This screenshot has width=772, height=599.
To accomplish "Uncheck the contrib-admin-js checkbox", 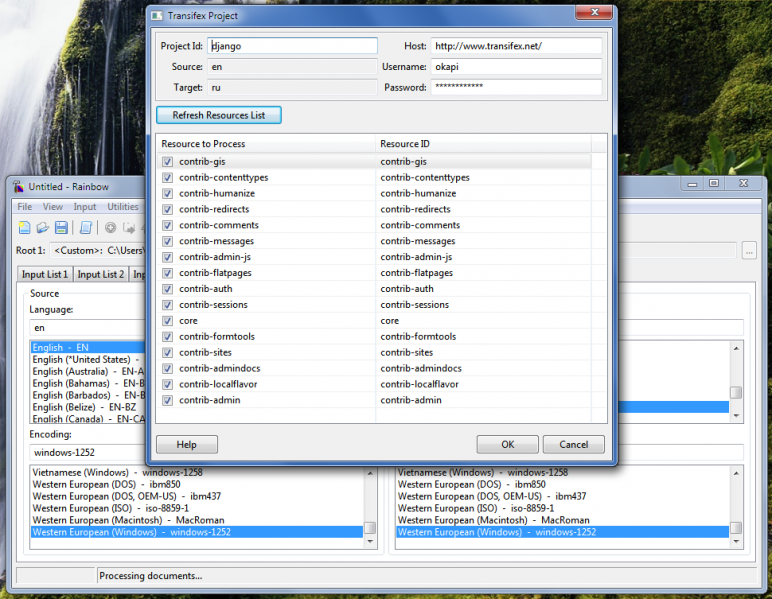I will 167,257.
